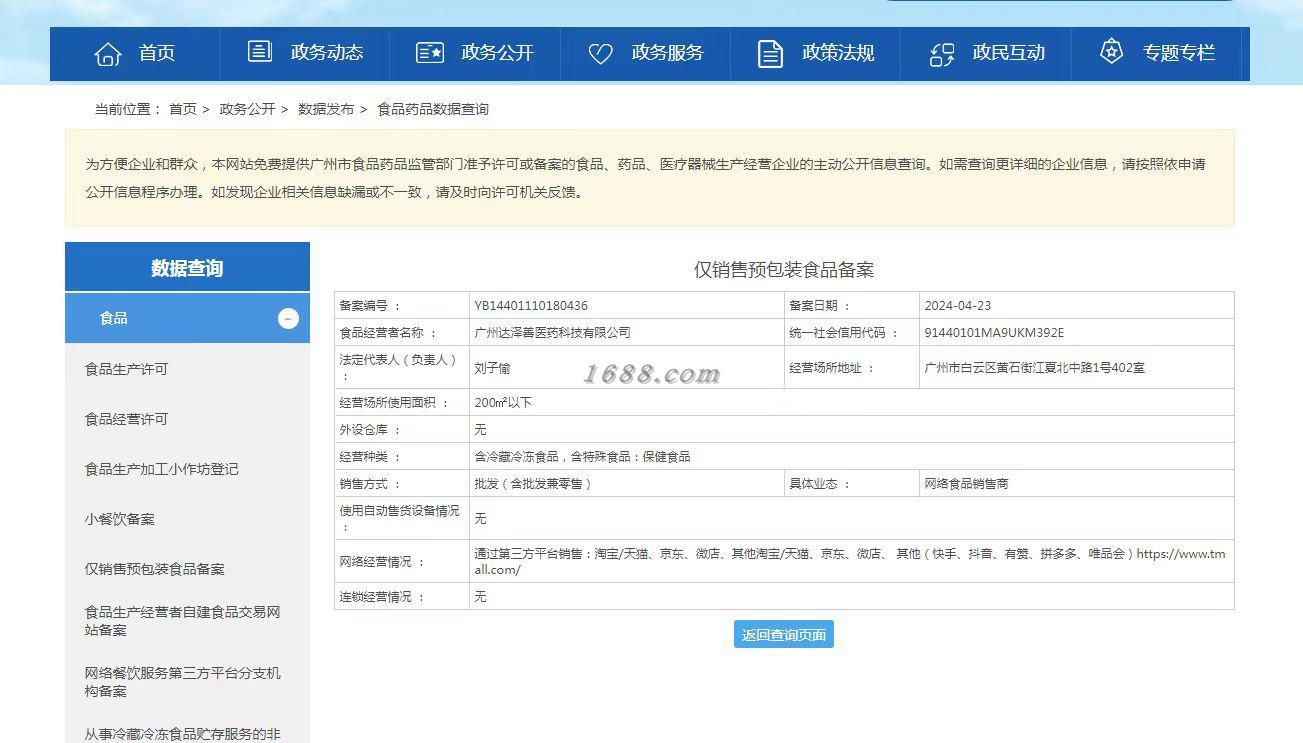This screenshot has height=743, width=1303.
Task: Go to 首页 in the breadcrumb
Action: pos(183,109)
